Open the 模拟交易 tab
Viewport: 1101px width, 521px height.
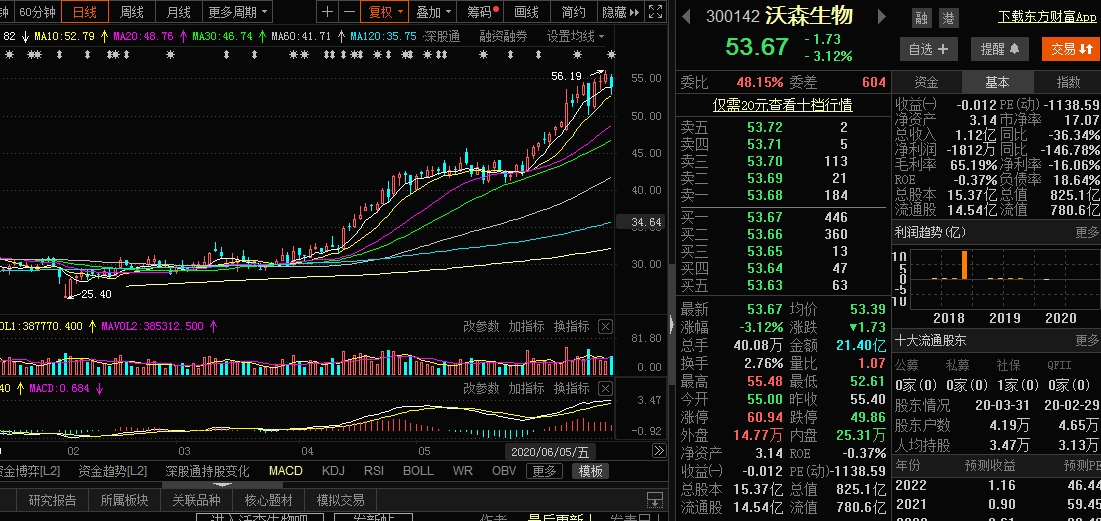pos(341,501)
